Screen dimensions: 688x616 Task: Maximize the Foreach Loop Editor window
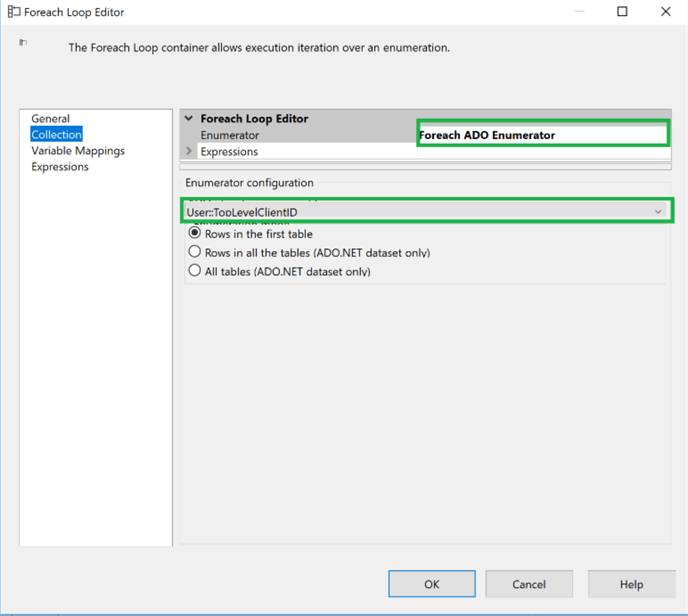tap(622, 12)
